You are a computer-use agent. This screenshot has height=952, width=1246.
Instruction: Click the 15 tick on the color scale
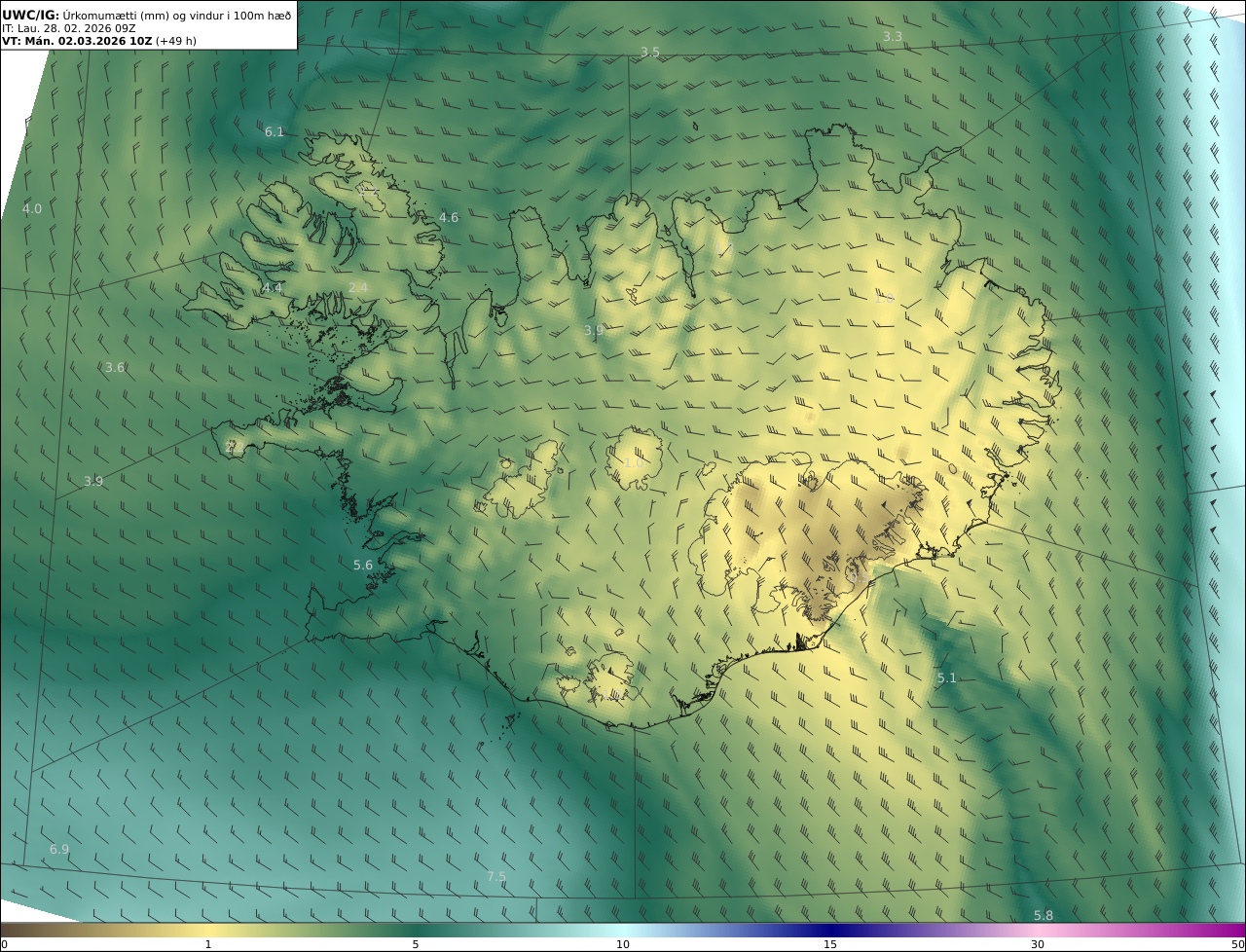coord(830,945)
